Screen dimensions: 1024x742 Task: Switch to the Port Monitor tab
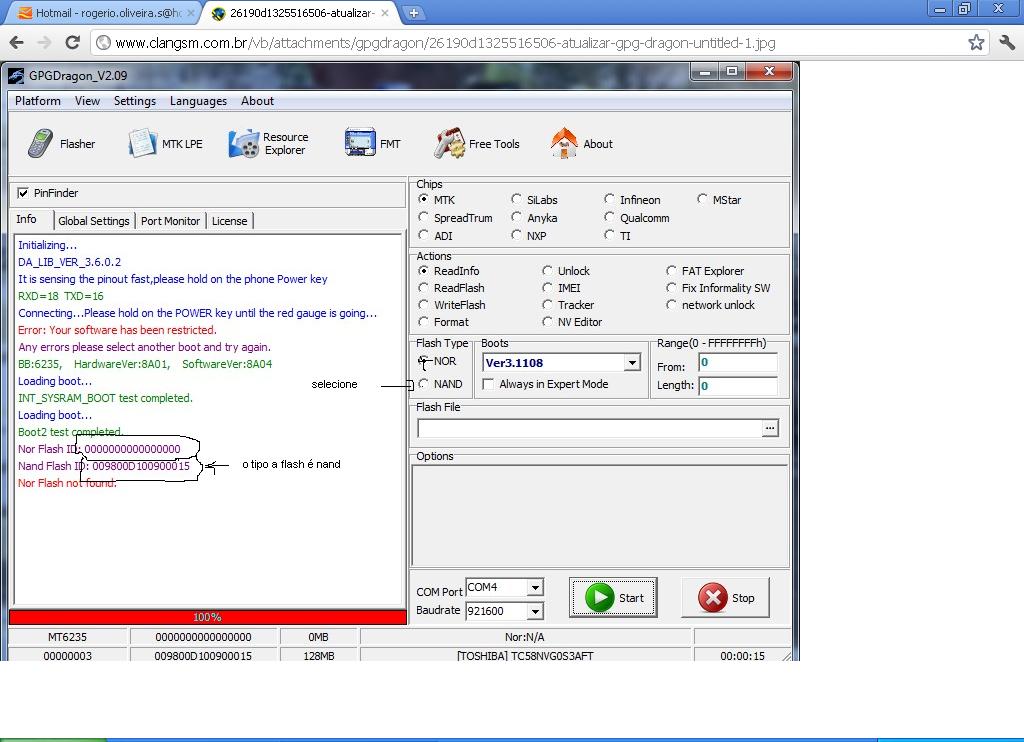pos(170,221)
